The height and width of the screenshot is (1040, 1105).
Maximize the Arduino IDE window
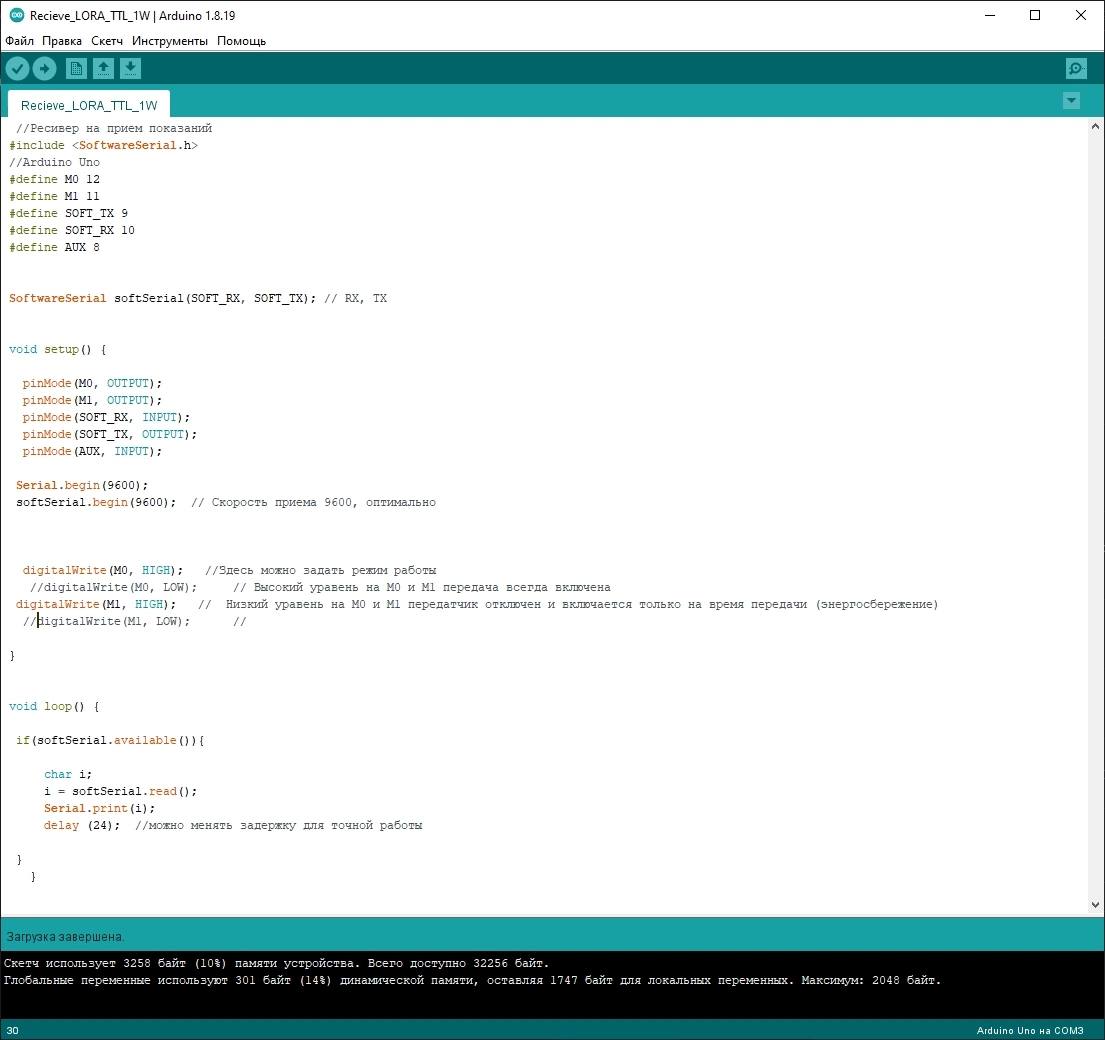click(1035, 15)
